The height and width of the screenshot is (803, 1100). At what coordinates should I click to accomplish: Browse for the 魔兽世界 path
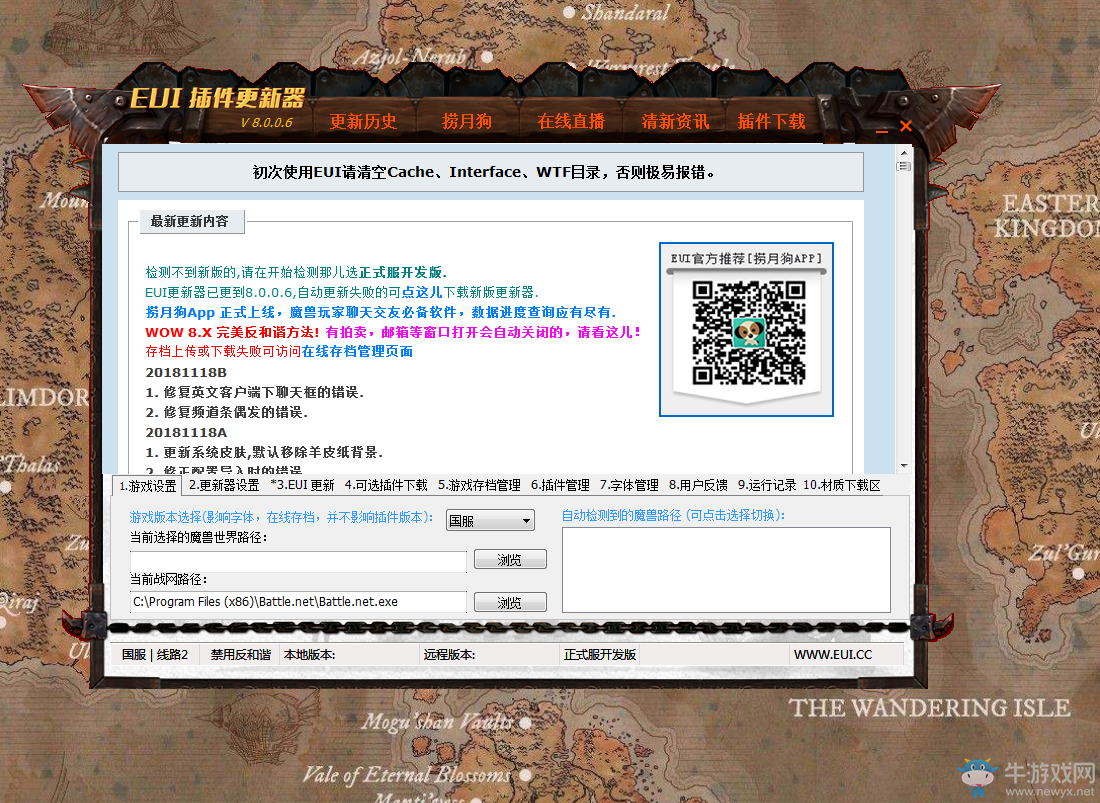(x=510, y=560)
